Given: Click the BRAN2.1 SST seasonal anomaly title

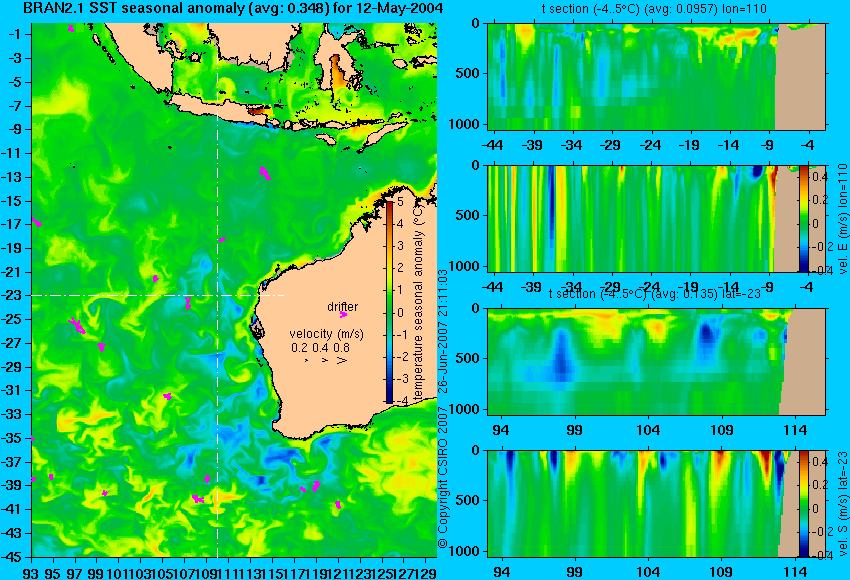Looking at the screenshot, I should click(233, 8).
